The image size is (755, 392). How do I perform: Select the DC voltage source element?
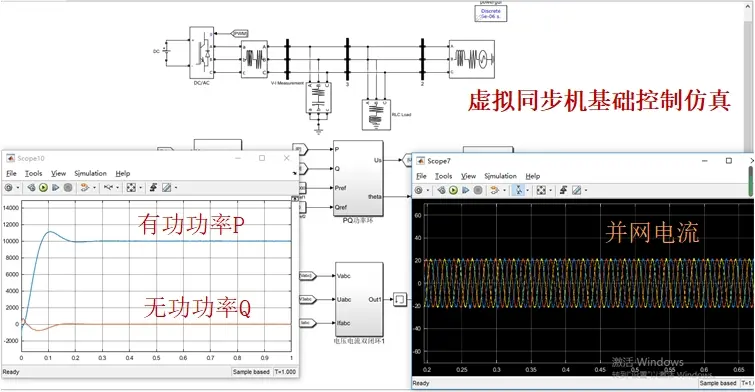click(x=167, y=51)
